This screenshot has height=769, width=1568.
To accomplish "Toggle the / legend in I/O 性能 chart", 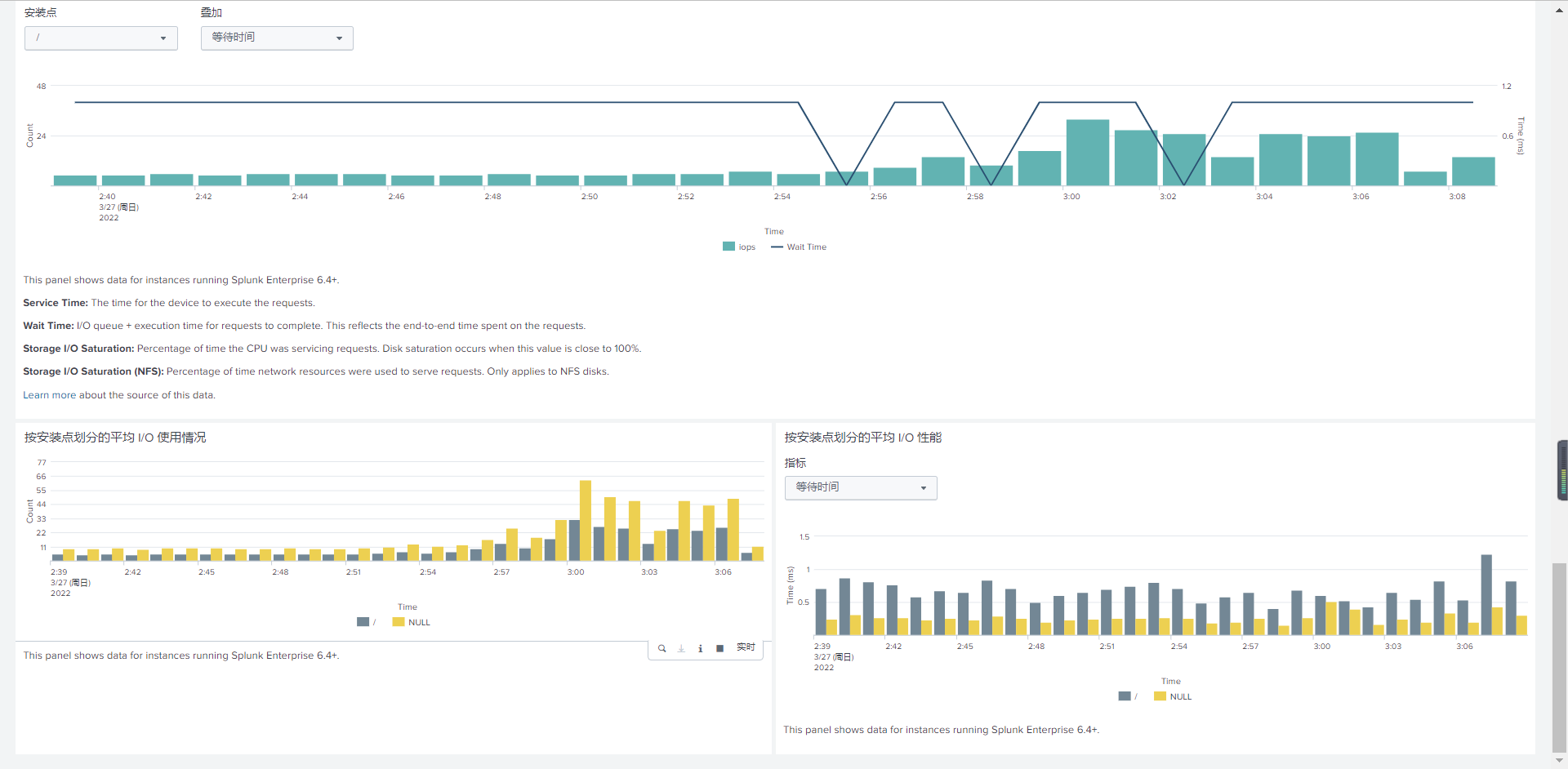I will [x=1128, y=696].
